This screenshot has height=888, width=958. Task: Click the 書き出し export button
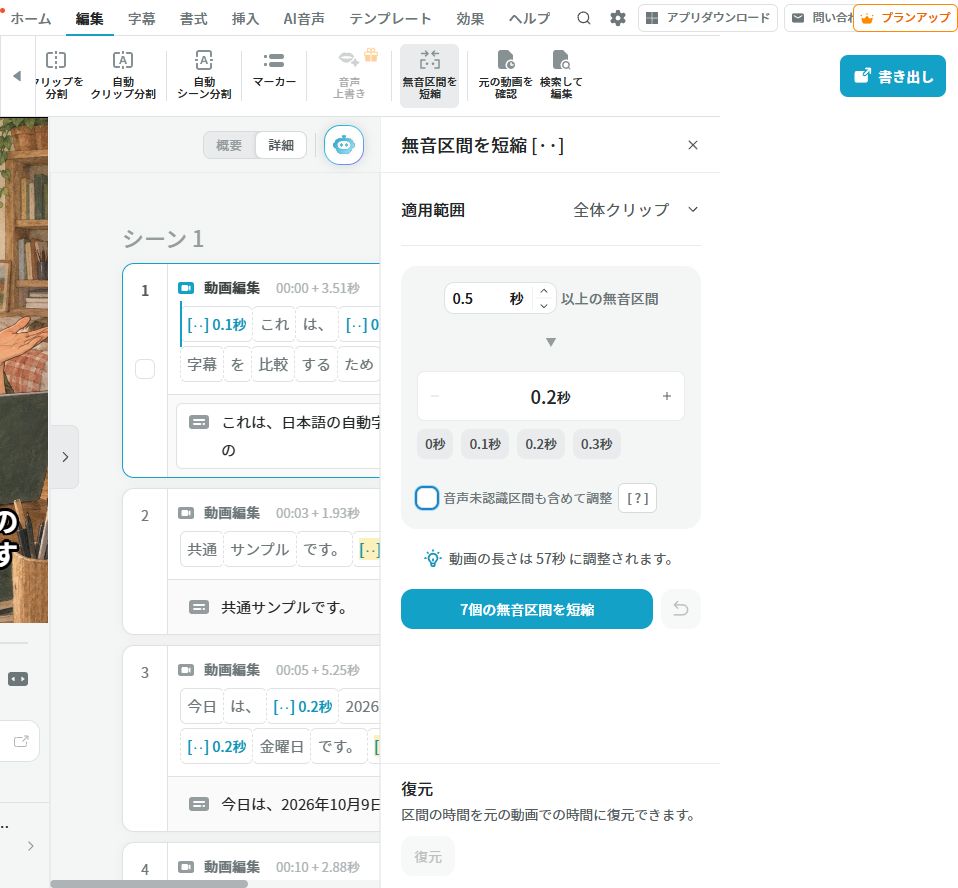click(x=893, y=76)
